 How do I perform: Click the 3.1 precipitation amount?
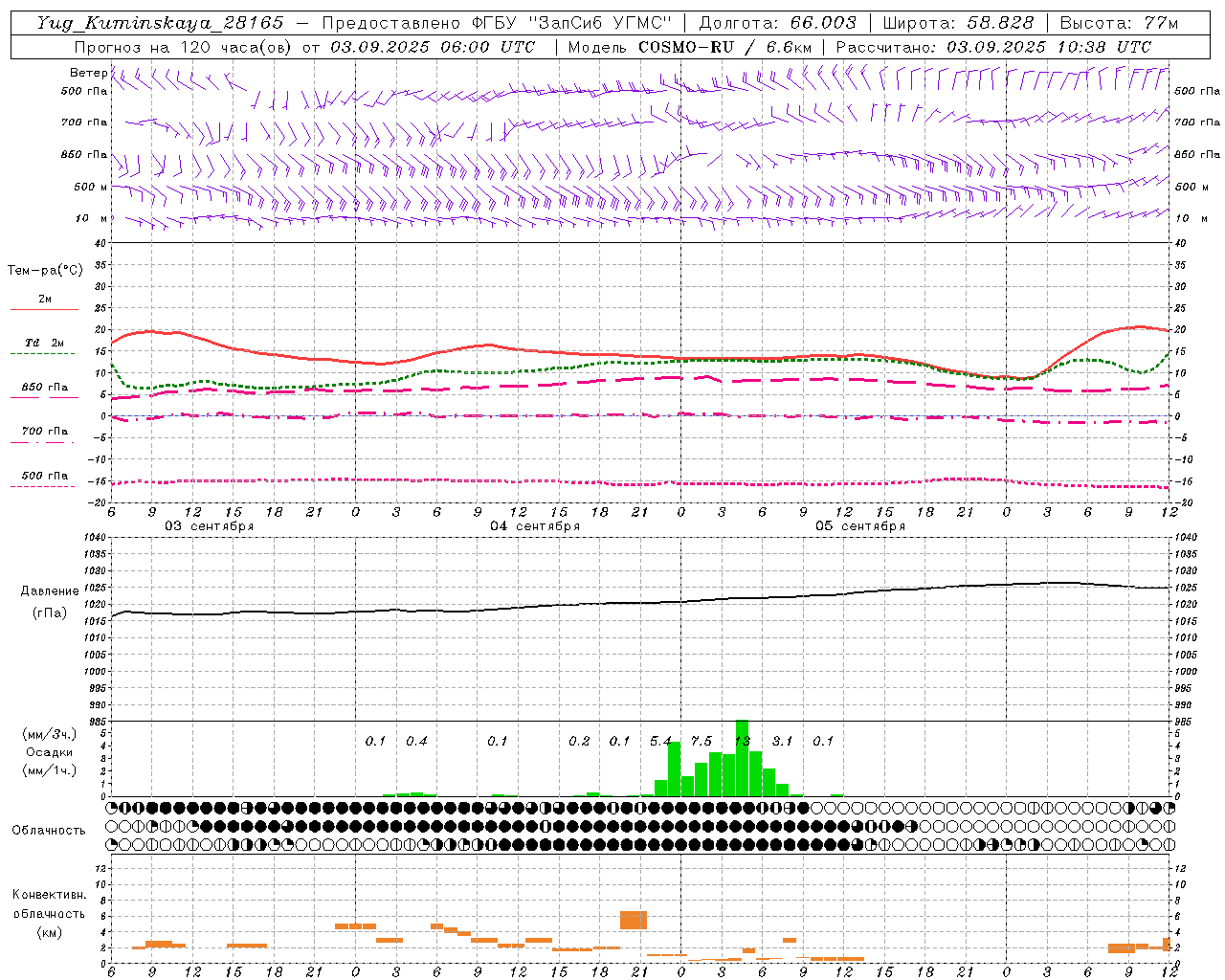point(783,741)
